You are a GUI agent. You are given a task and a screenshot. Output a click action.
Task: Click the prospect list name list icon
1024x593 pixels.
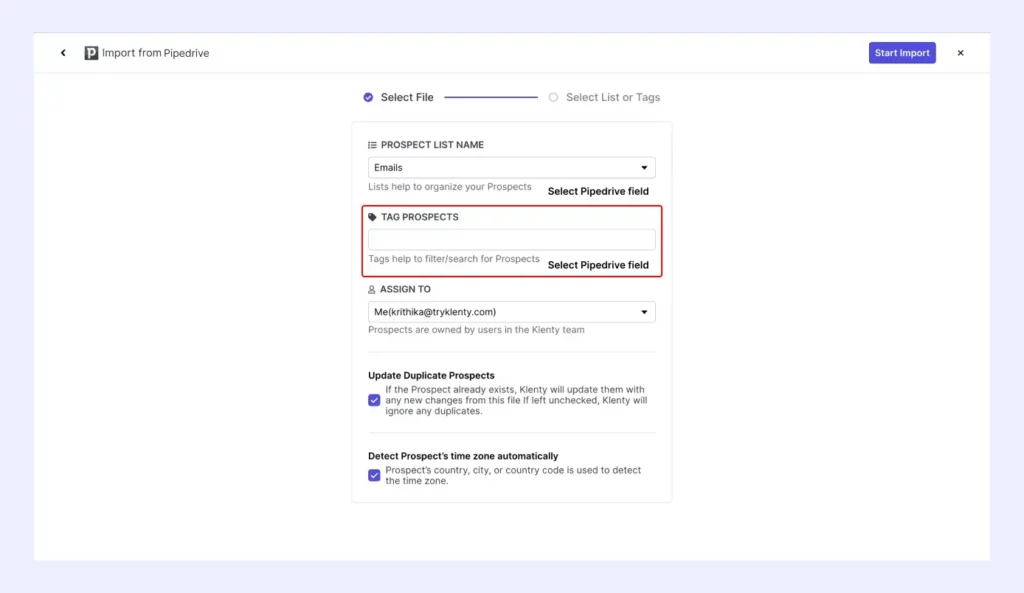[372, 145]
